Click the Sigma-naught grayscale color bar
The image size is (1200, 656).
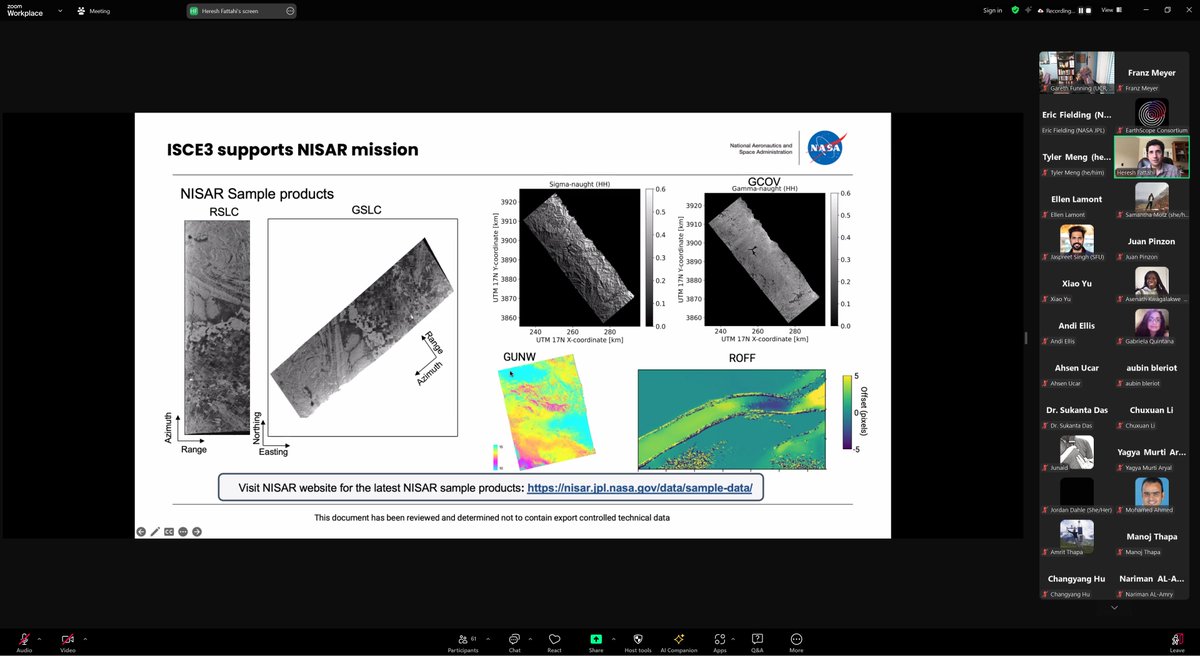pyautogui.click(x=650, y=258)
